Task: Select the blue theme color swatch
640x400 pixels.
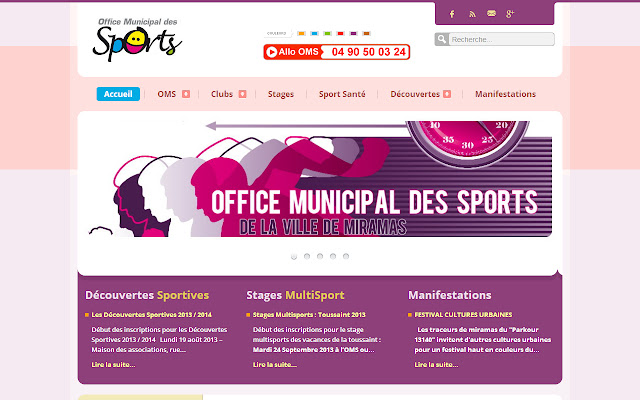Action: [314, 33]
